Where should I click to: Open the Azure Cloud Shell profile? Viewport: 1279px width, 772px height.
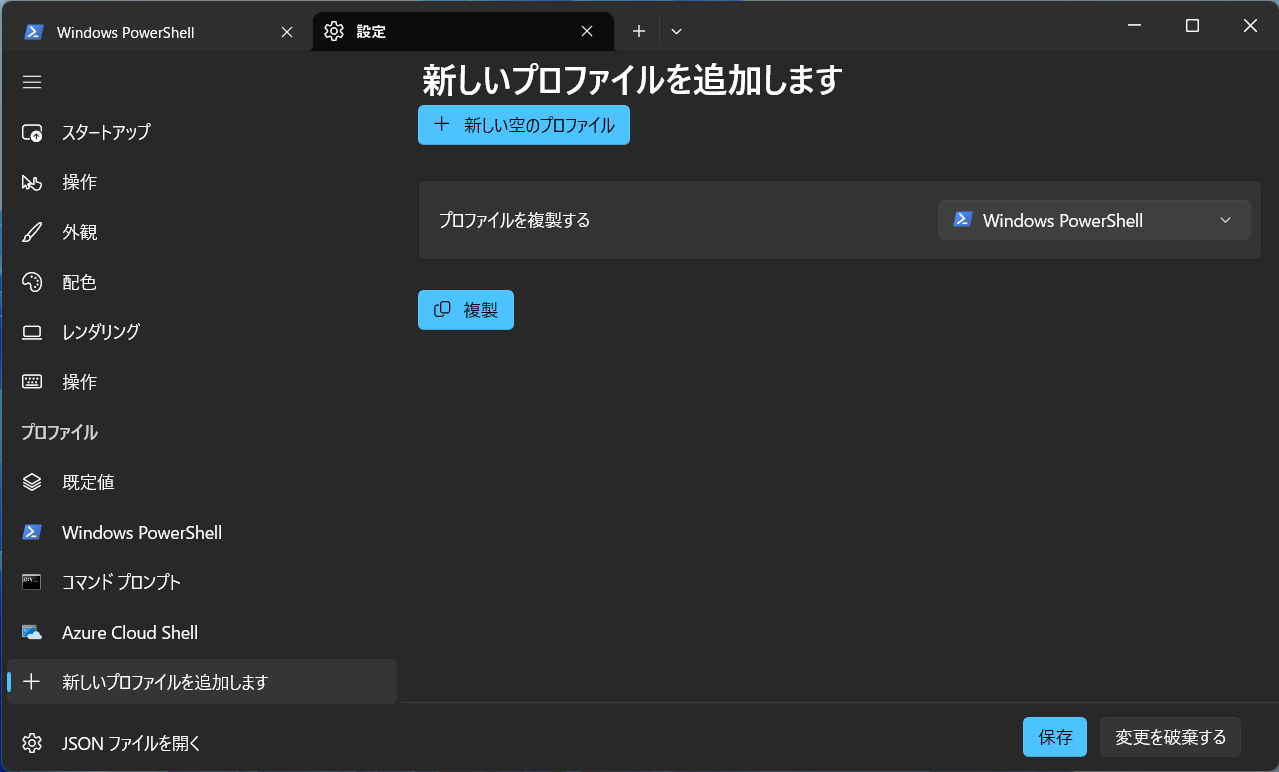(130, 632)
